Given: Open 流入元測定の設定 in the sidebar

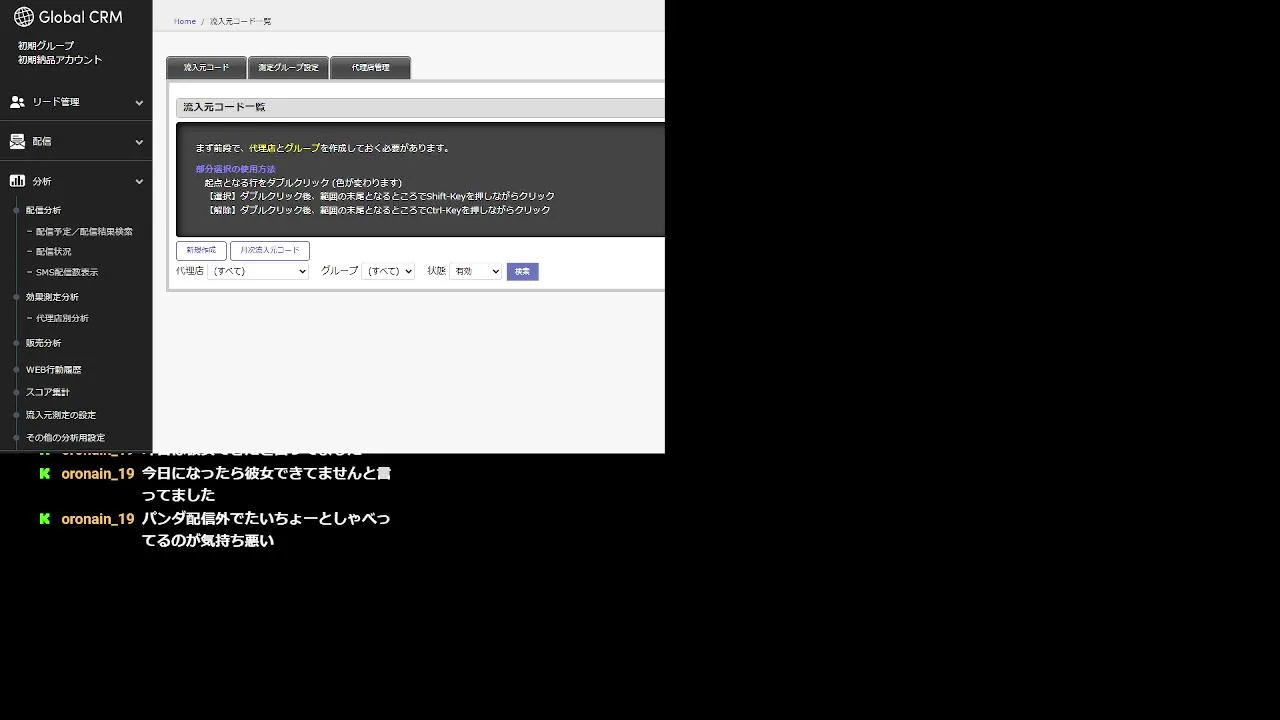Looking at the screenshot, I should point(61,415).
